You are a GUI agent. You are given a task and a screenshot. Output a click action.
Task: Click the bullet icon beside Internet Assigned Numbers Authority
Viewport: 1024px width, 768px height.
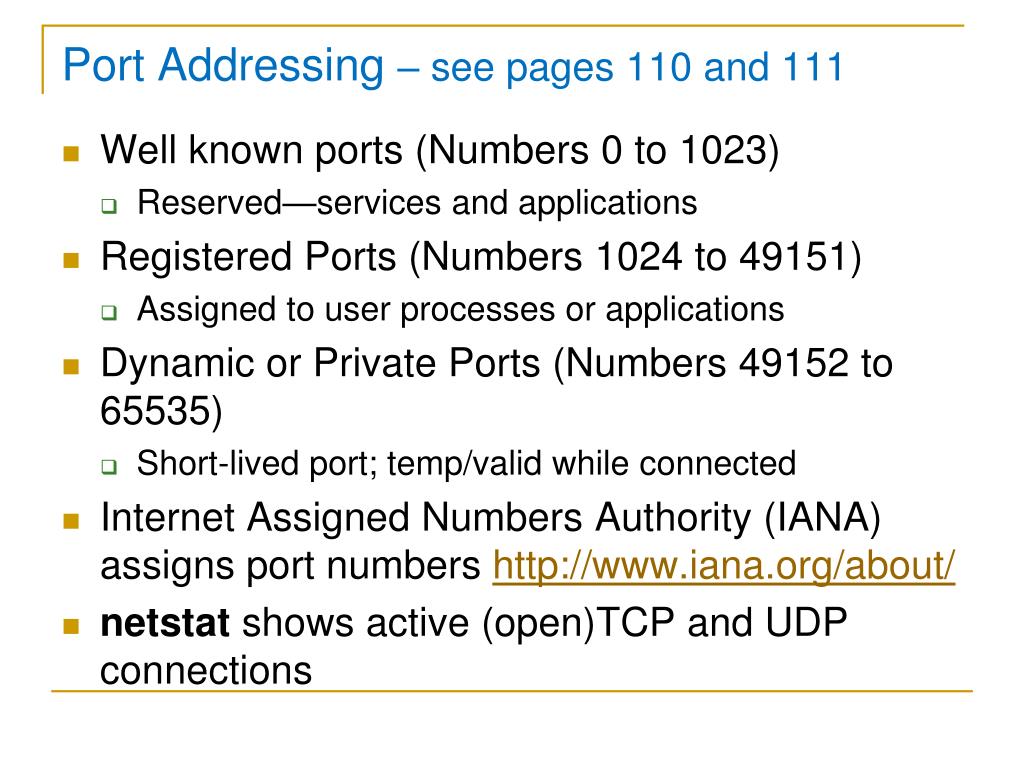[x=71, y=520]
